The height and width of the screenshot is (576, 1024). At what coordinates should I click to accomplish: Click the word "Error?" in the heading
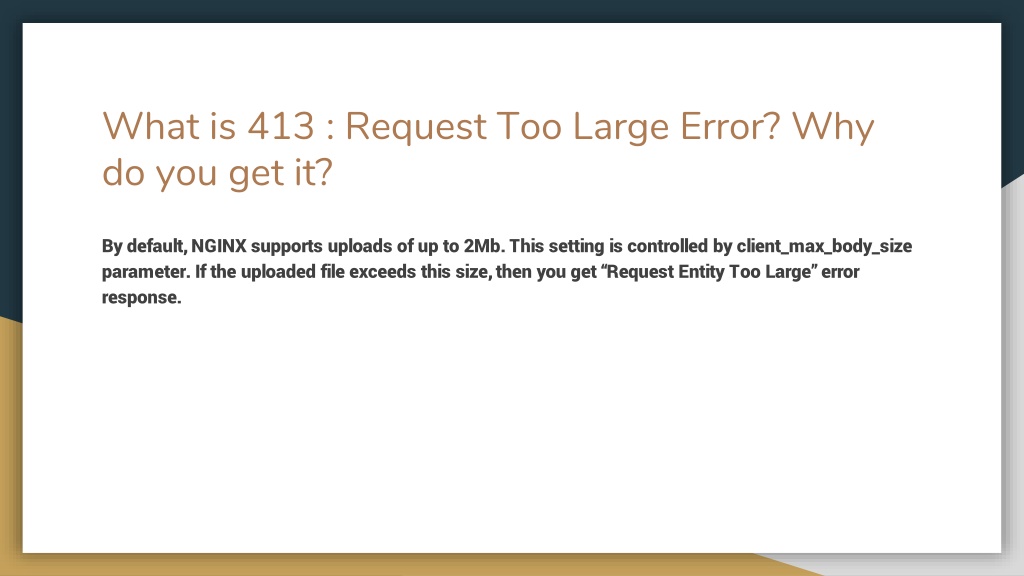[730, 126]
